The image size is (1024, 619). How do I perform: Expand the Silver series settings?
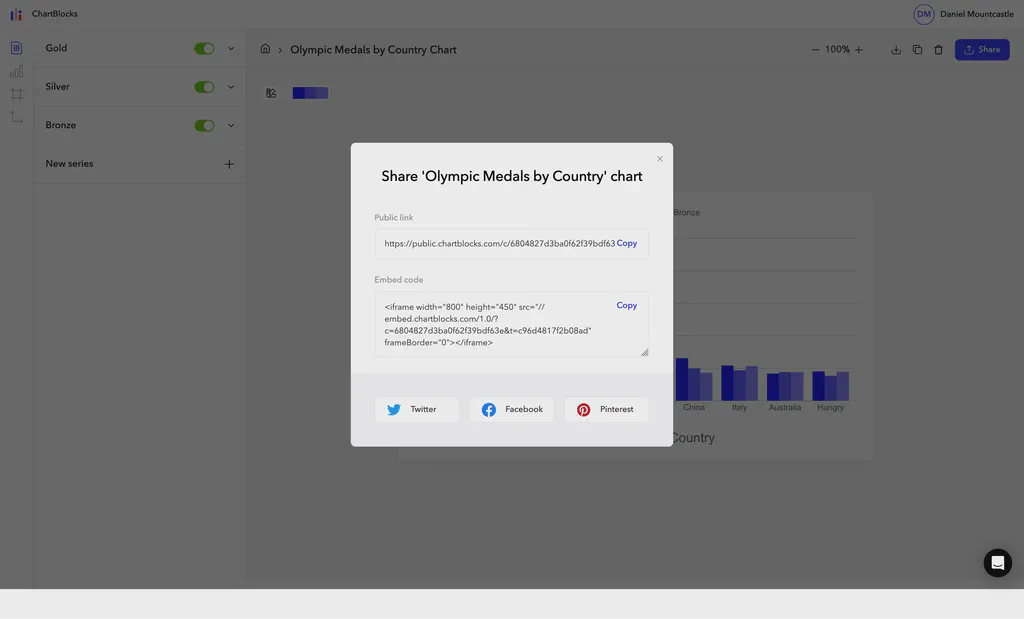click(x=230, y=86)
